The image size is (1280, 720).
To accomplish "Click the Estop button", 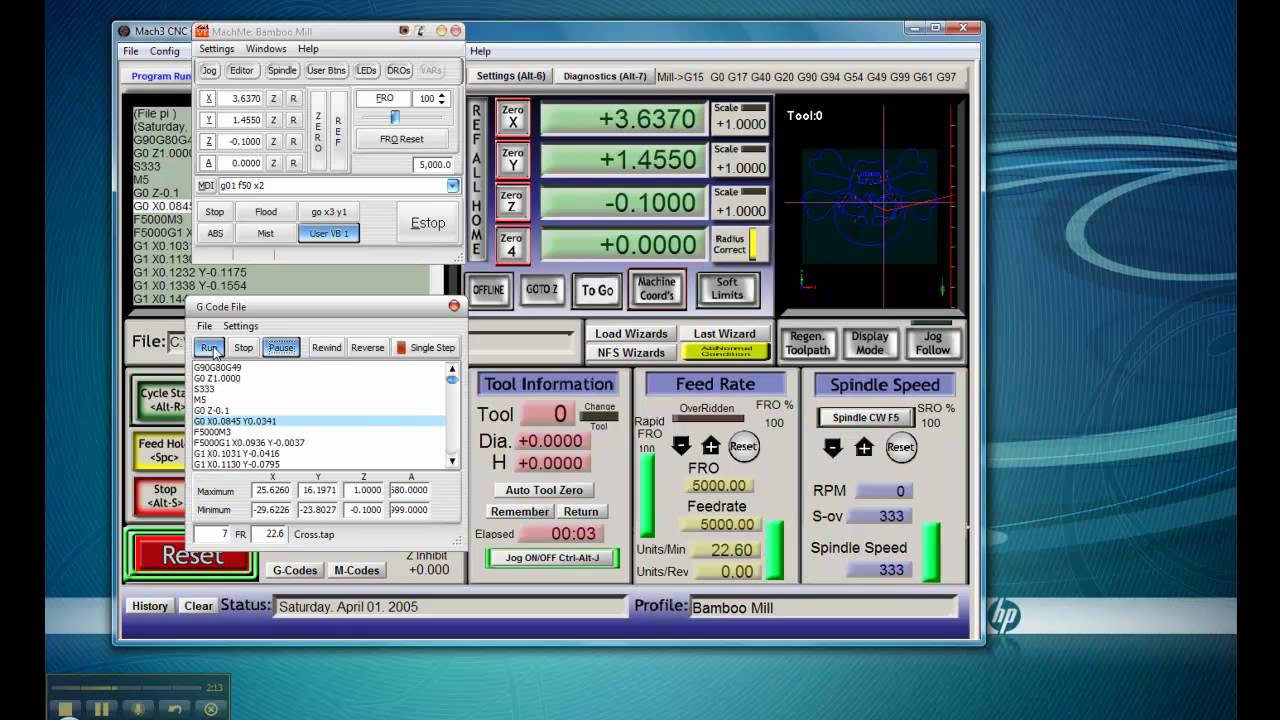I will [428, 223].
